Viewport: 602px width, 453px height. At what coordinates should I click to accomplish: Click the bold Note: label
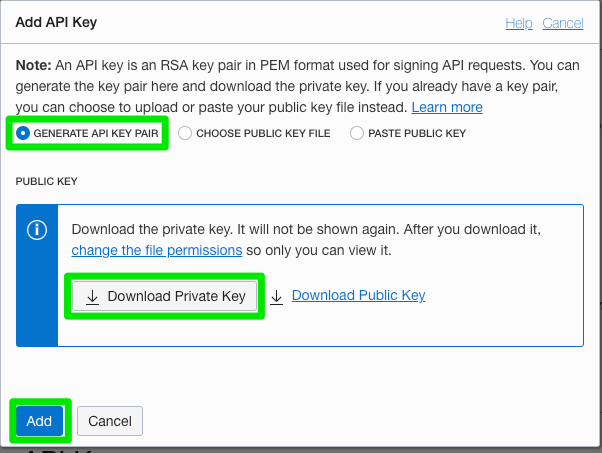(x=36, y=63)
